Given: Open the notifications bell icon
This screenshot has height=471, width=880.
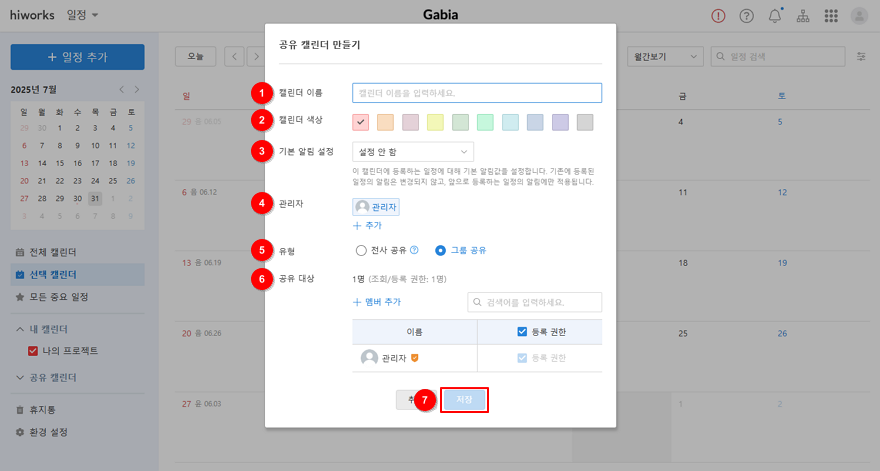Looking at the screenshot, I should pos(774,16).
